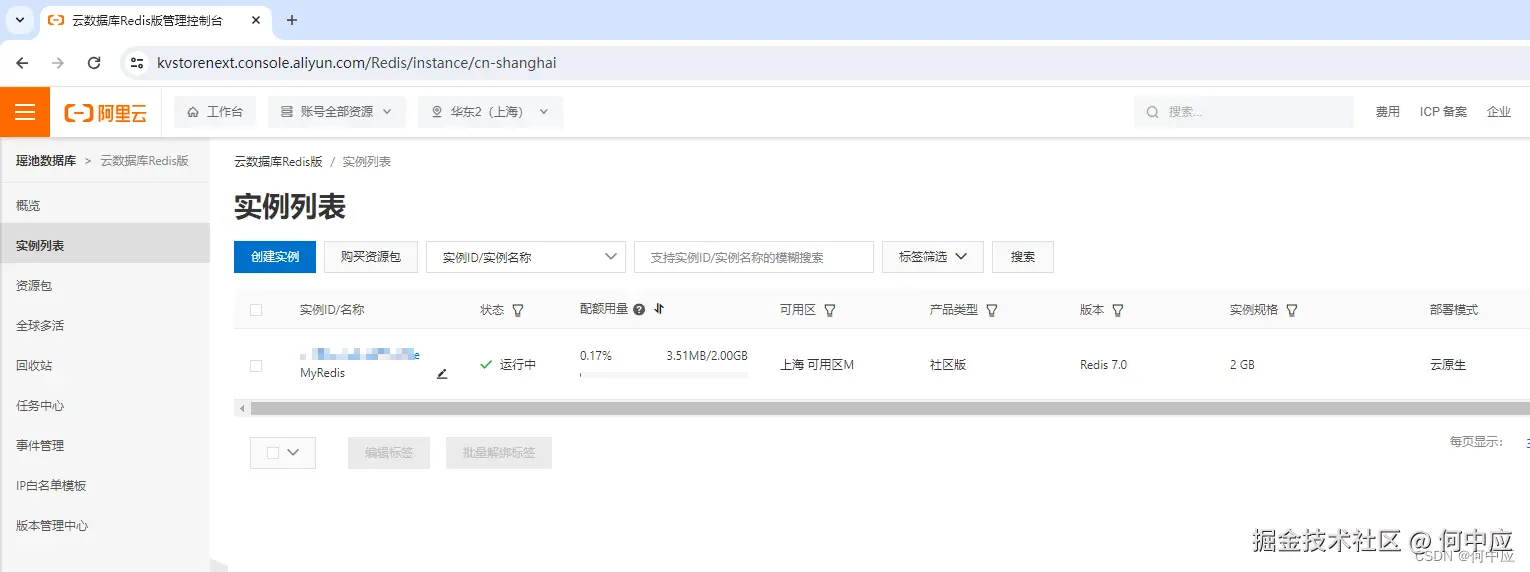This screenshot has width=1530, height=572.
Task: Open 资源包 in the sidebar
Action: [105, 285]
